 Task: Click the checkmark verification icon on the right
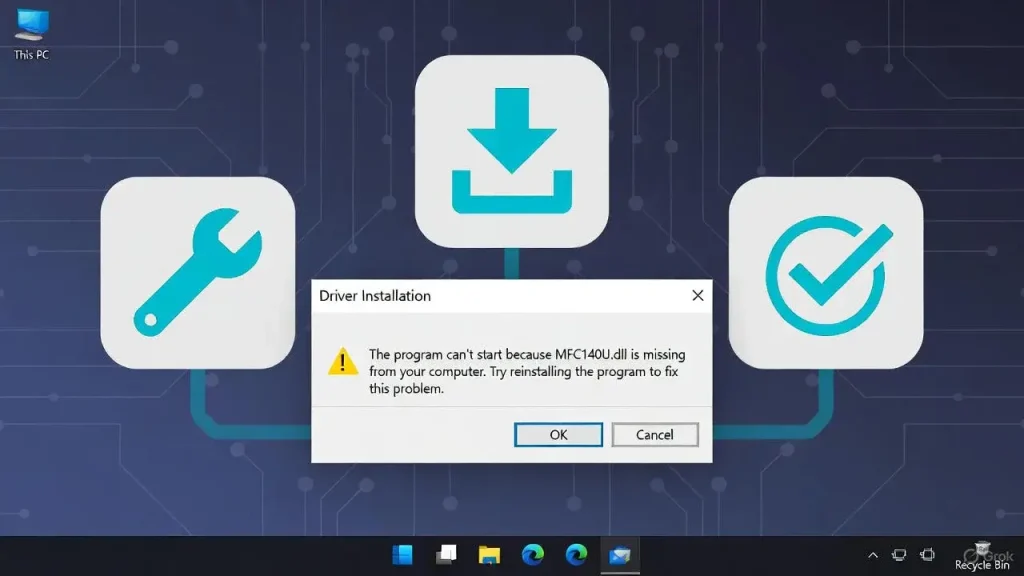(x=826, y=270)
